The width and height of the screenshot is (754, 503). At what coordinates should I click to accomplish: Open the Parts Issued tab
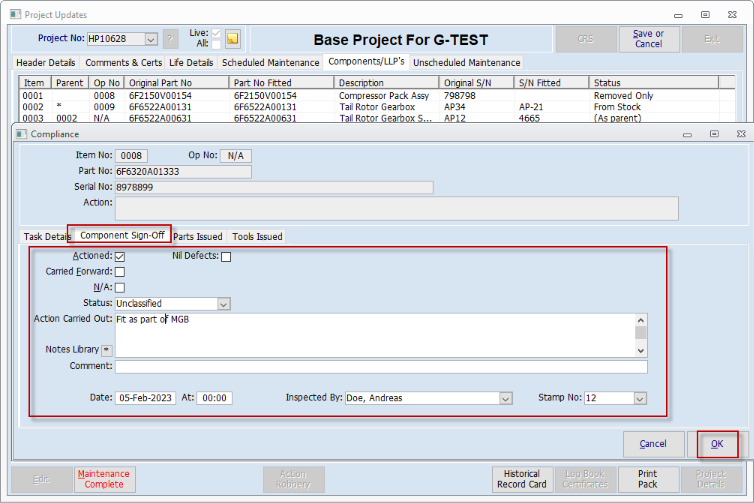(x=198, y=237)
